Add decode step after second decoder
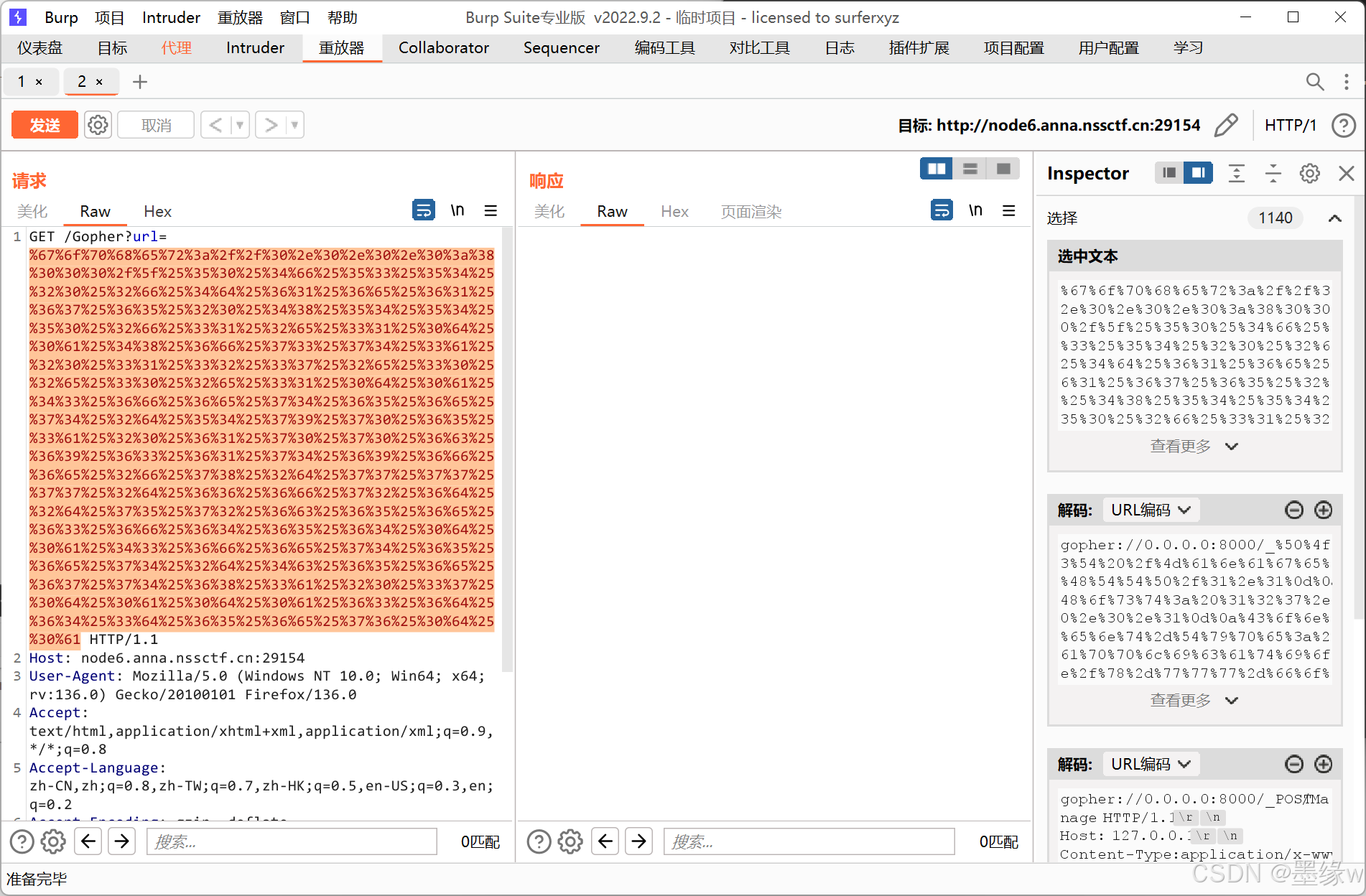Viewport: 1366px width, 896px height. (x=1324, y=764)
